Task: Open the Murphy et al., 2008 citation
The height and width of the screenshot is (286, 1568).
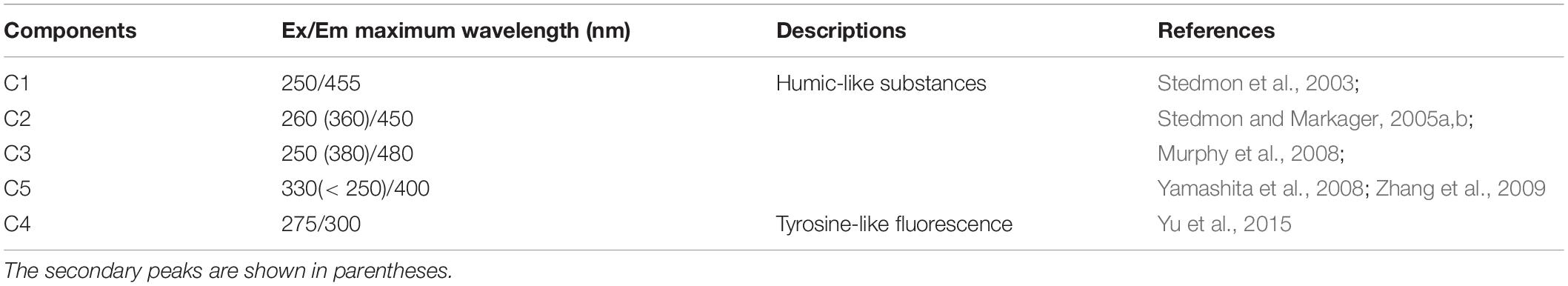Action: (x=1247, y=153)
